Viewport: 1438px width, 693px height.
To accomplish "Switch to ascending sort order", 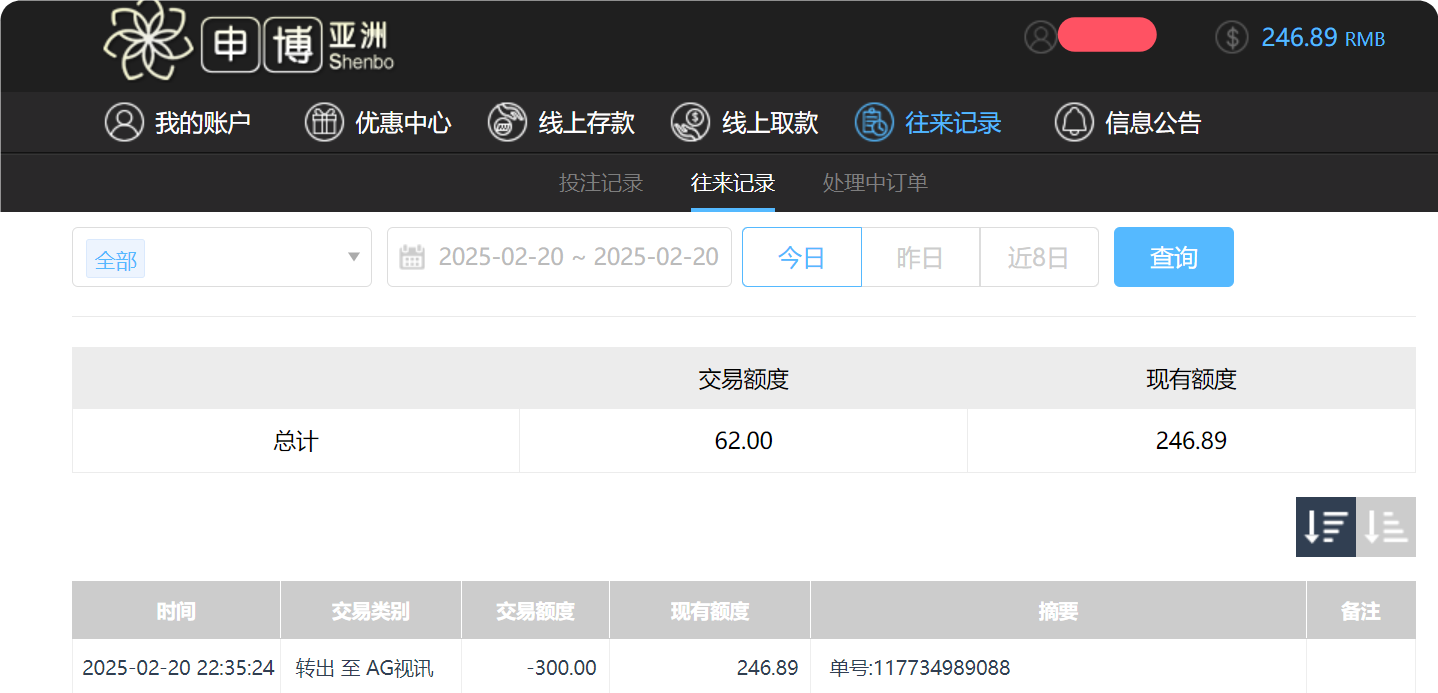I will (1386, 527).
